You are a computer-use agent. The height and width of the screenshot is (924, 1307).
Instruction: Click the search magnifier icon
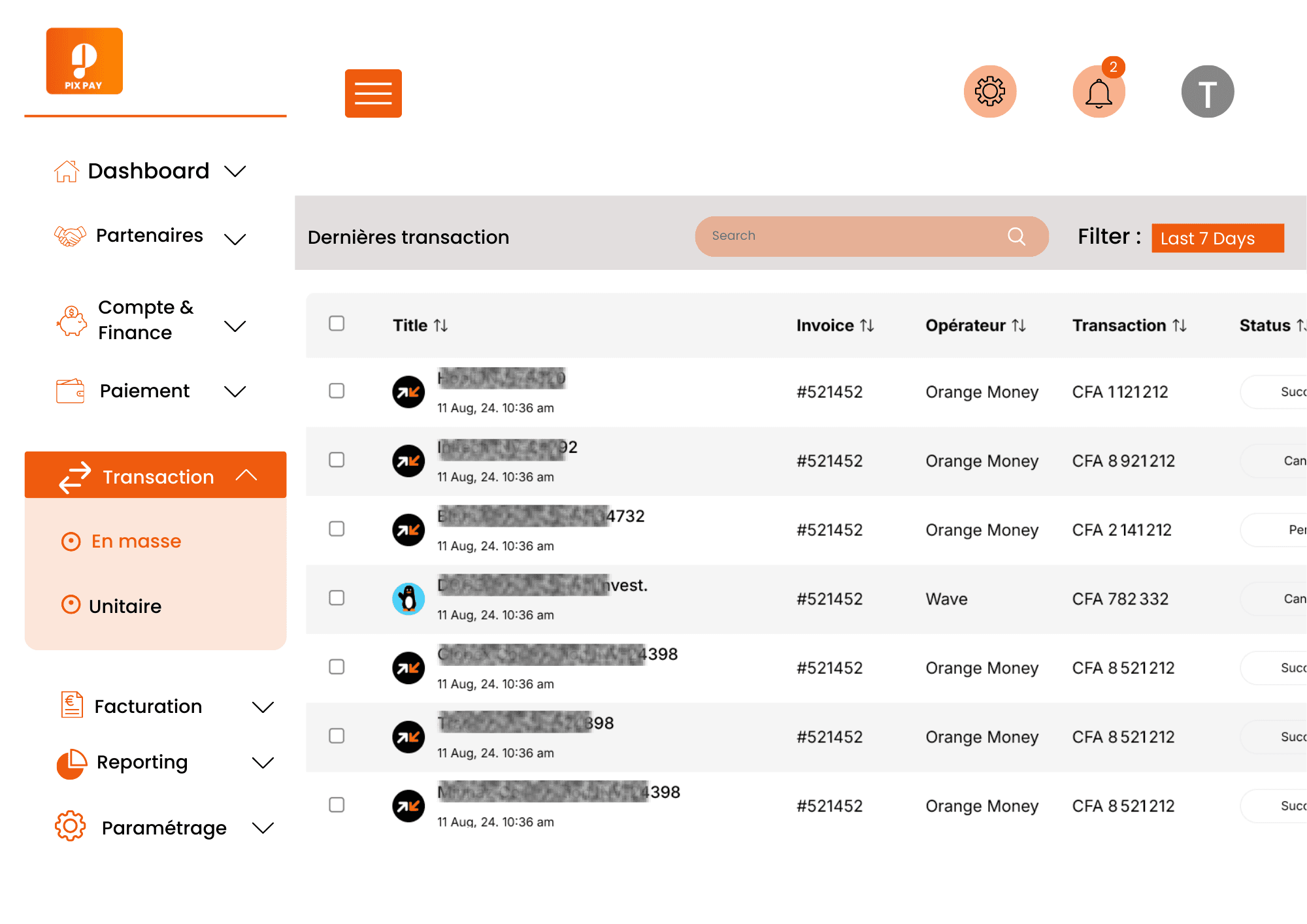click(x=1016, y=236)
